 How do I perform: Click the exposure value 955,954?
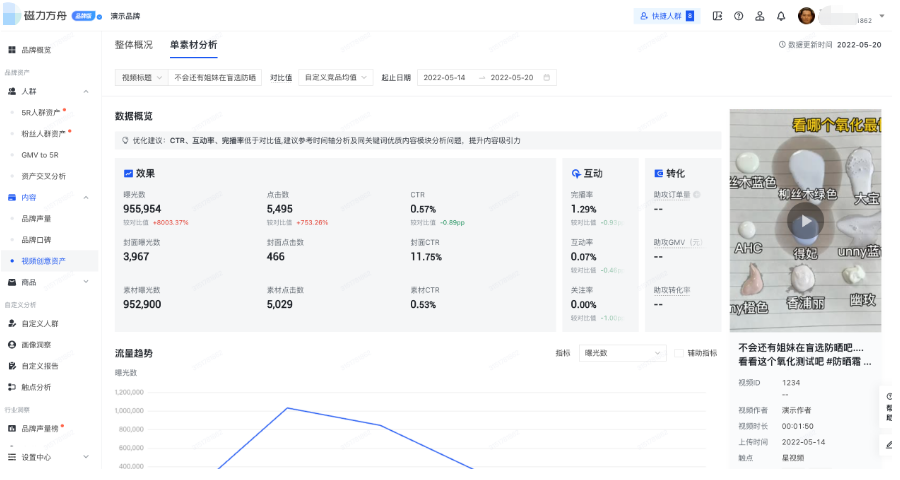coord(142,209)
